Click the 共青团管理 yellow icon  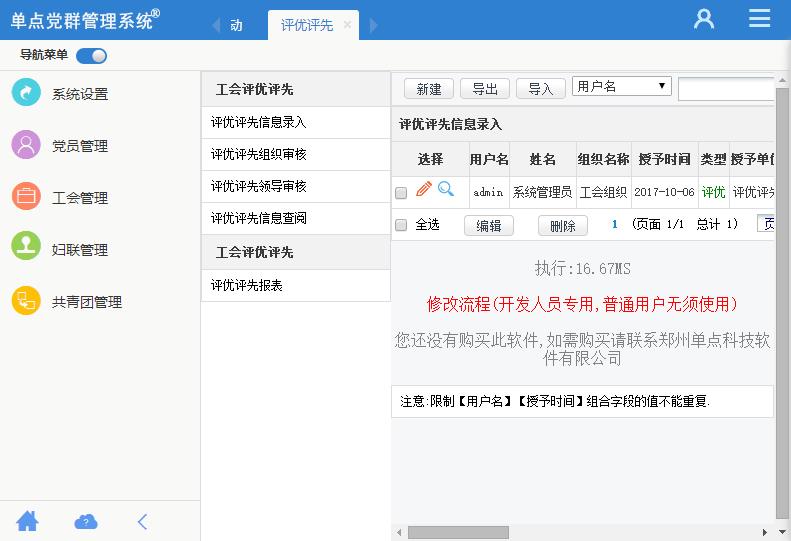pyautogui.click(x=26, y=301)
